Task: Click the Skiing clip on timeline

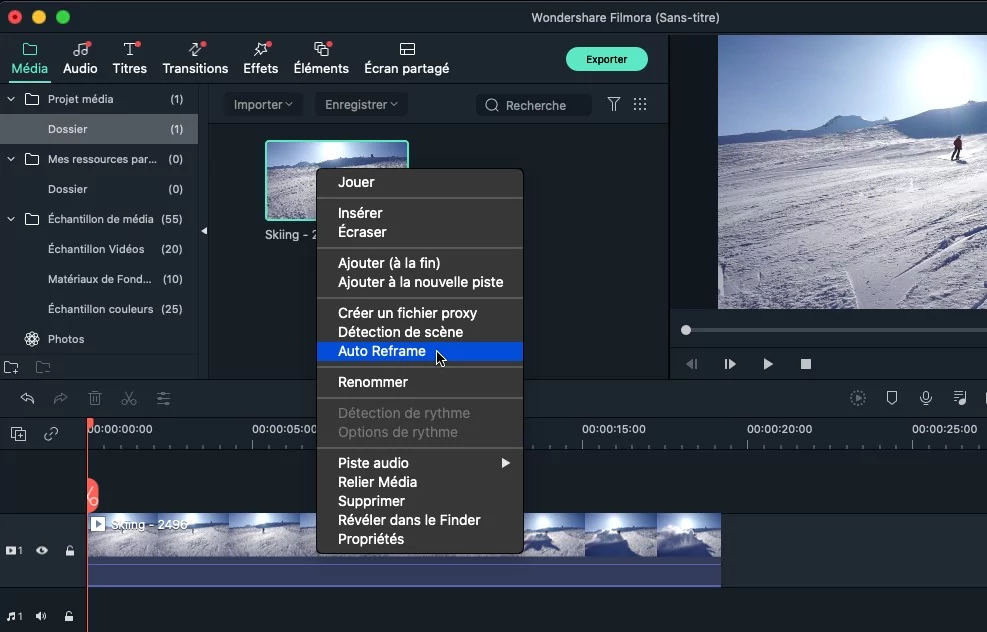Action: [x=404, y=550]
